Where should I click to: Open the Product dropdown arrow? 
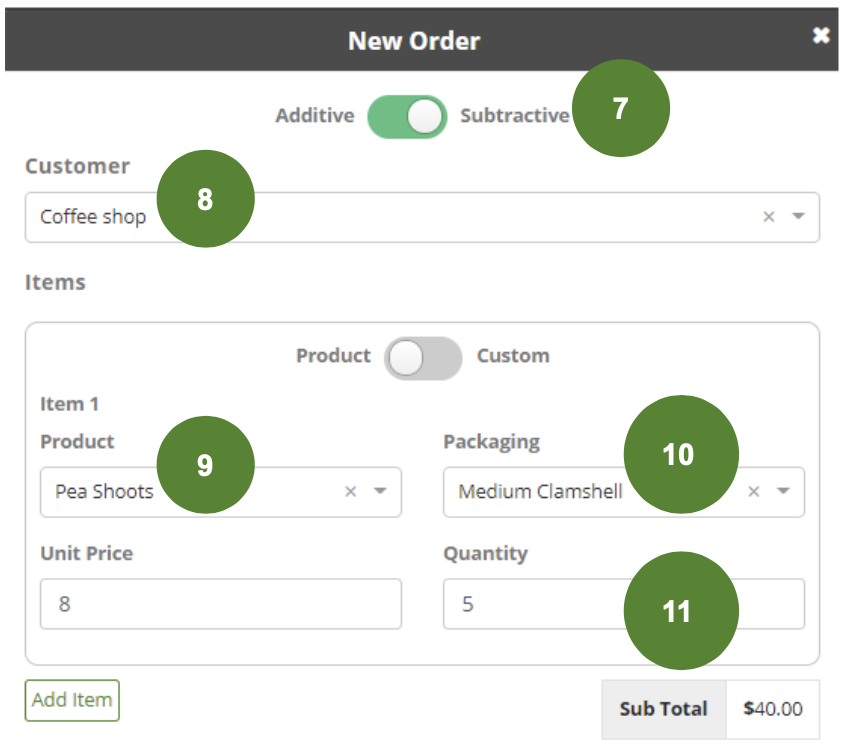[x=380, y=491]
